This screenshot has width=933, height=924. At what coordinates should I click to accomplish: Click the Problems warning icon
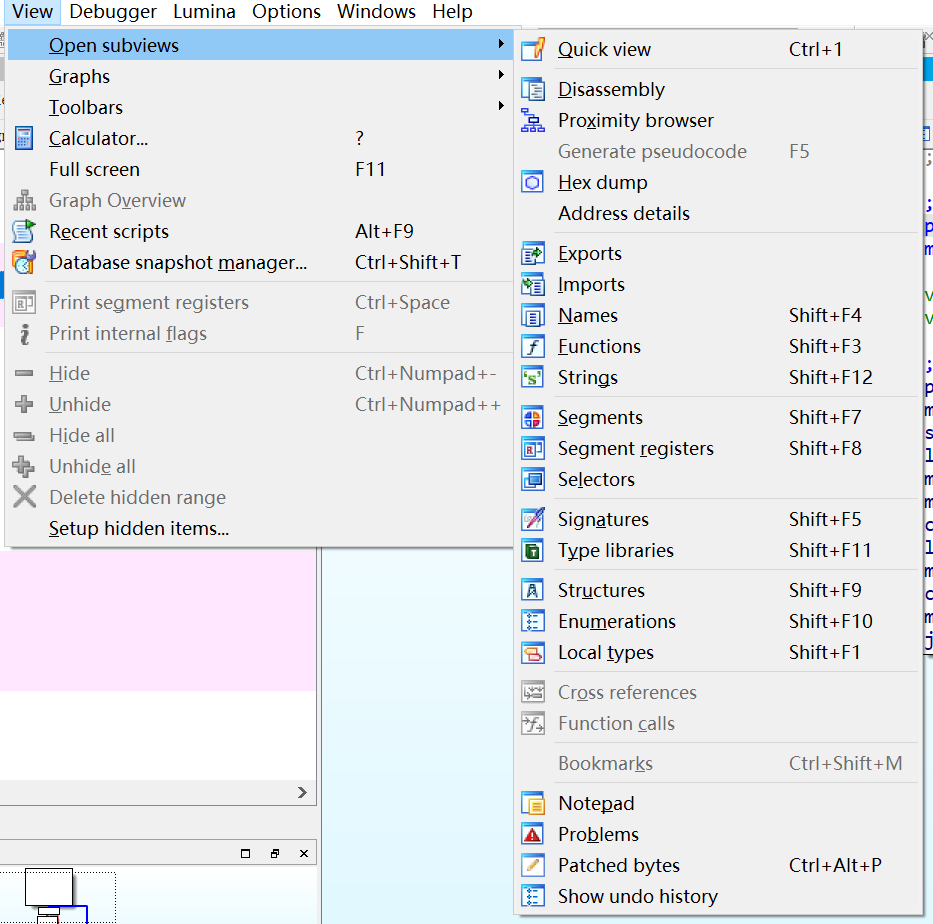pos(533,834)
